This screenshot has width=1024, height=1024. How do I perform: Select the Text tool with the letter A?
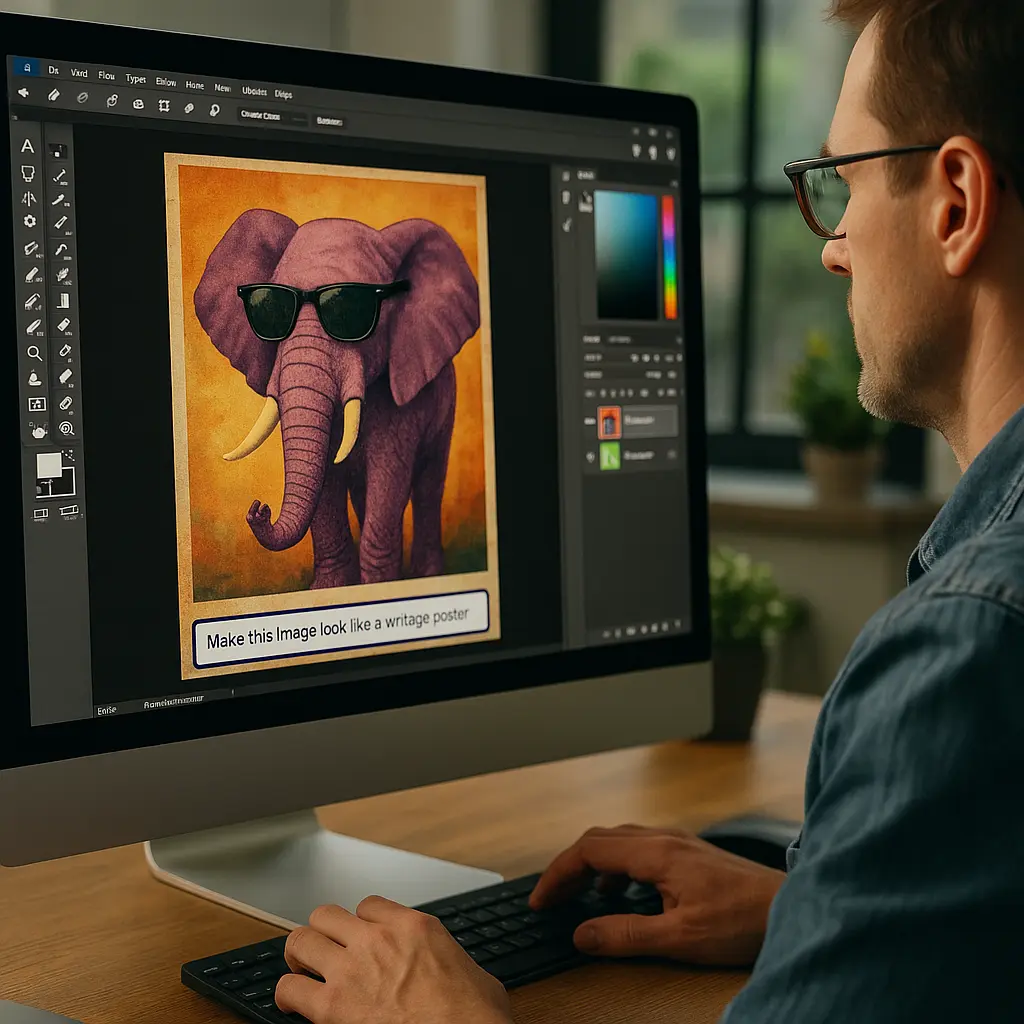pos(27,146)
